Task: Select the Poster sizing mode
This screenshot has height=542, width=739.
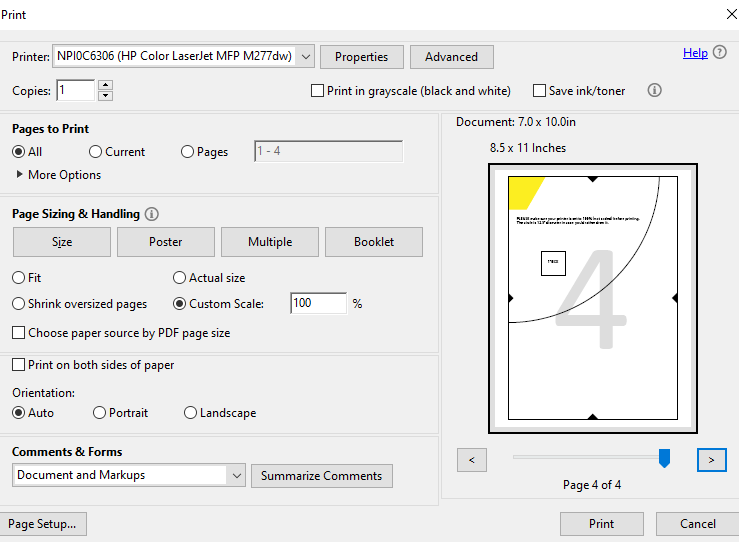Action: (x=166, y=242)
